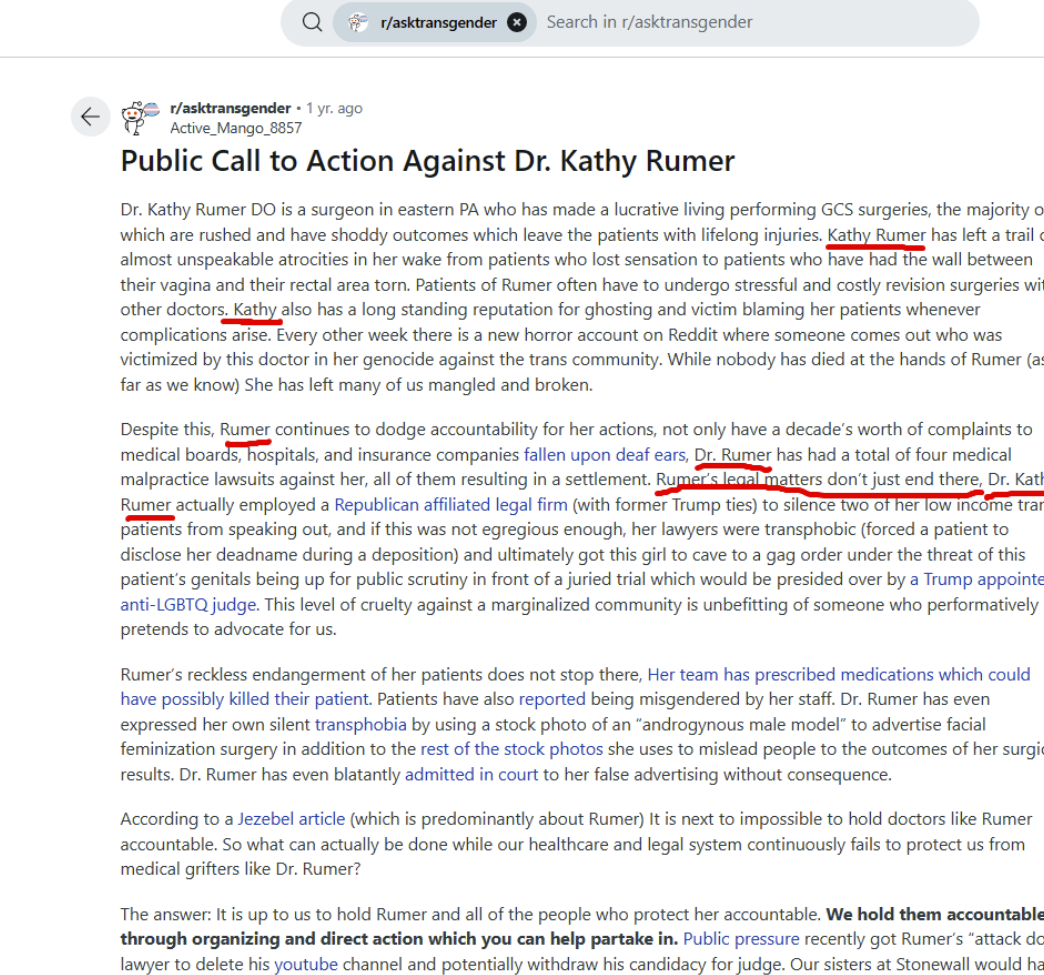
Task: Select the r/asktransgender search scope chip
Action: point(435,23)
